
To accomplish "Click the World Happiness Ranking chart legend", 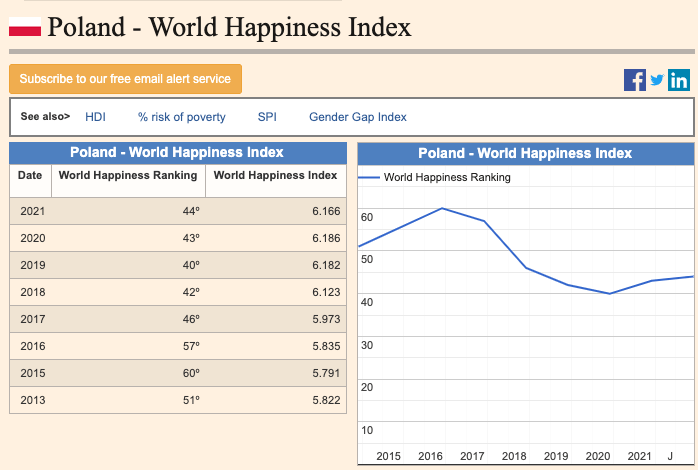I will pos(435,177).
